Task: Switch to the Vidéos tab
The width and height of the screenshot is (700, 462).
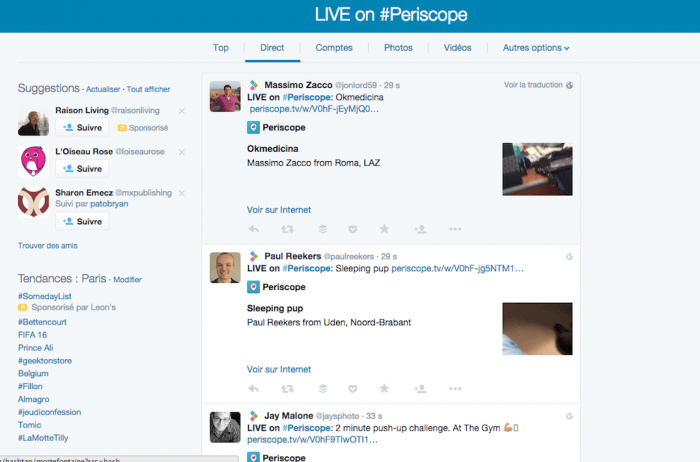Action: click(457, 48)
